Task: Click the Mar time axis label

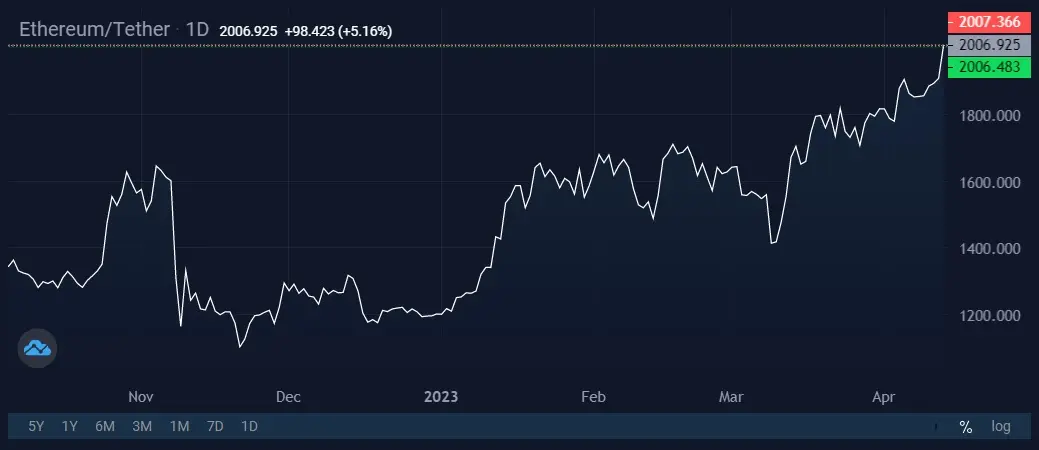Action: [731, 397]
